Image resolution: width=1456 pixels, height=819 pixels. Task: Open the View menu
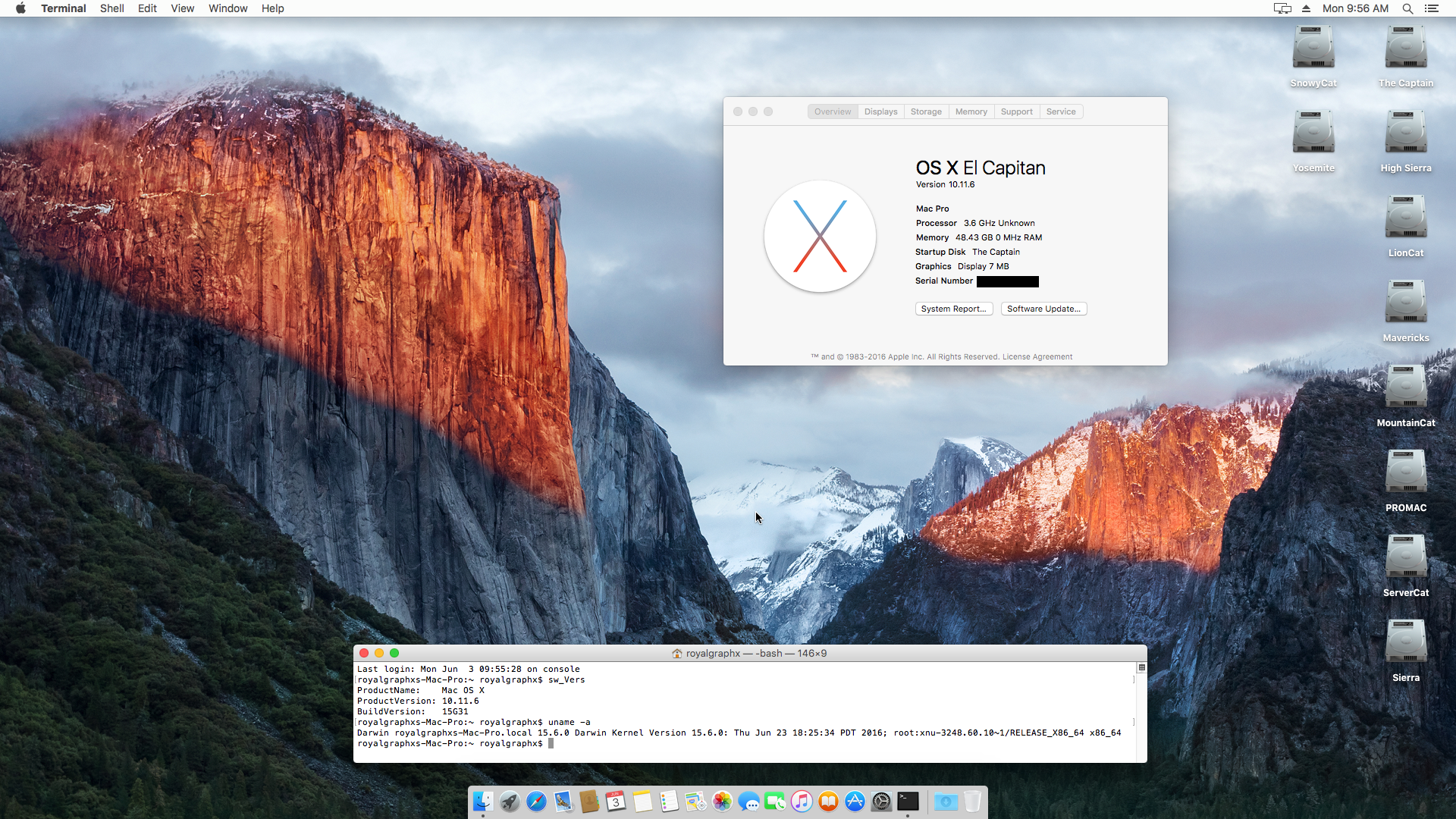coord(182,8)
